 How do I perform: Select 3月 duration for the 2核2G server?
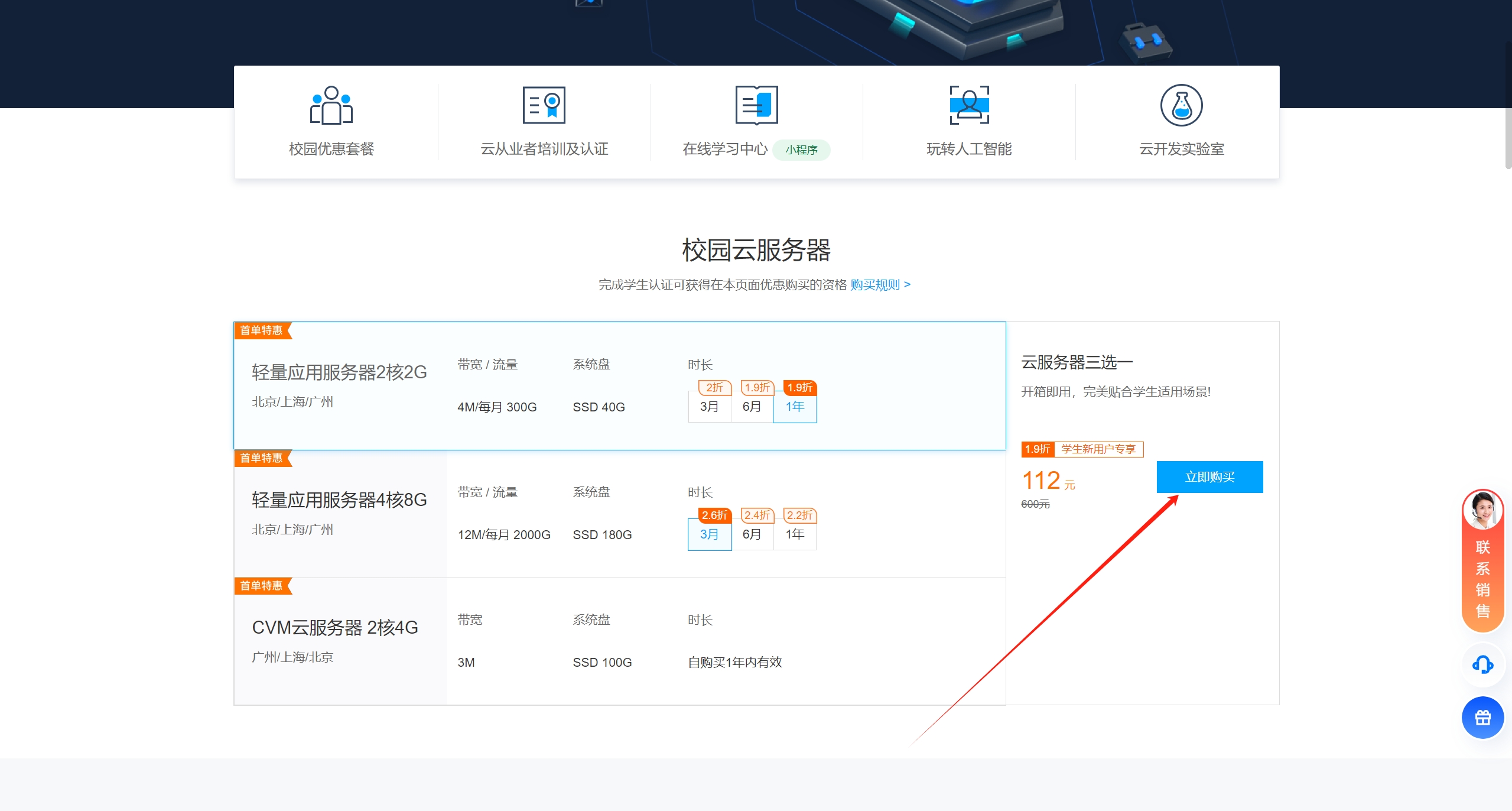(709, 407)
